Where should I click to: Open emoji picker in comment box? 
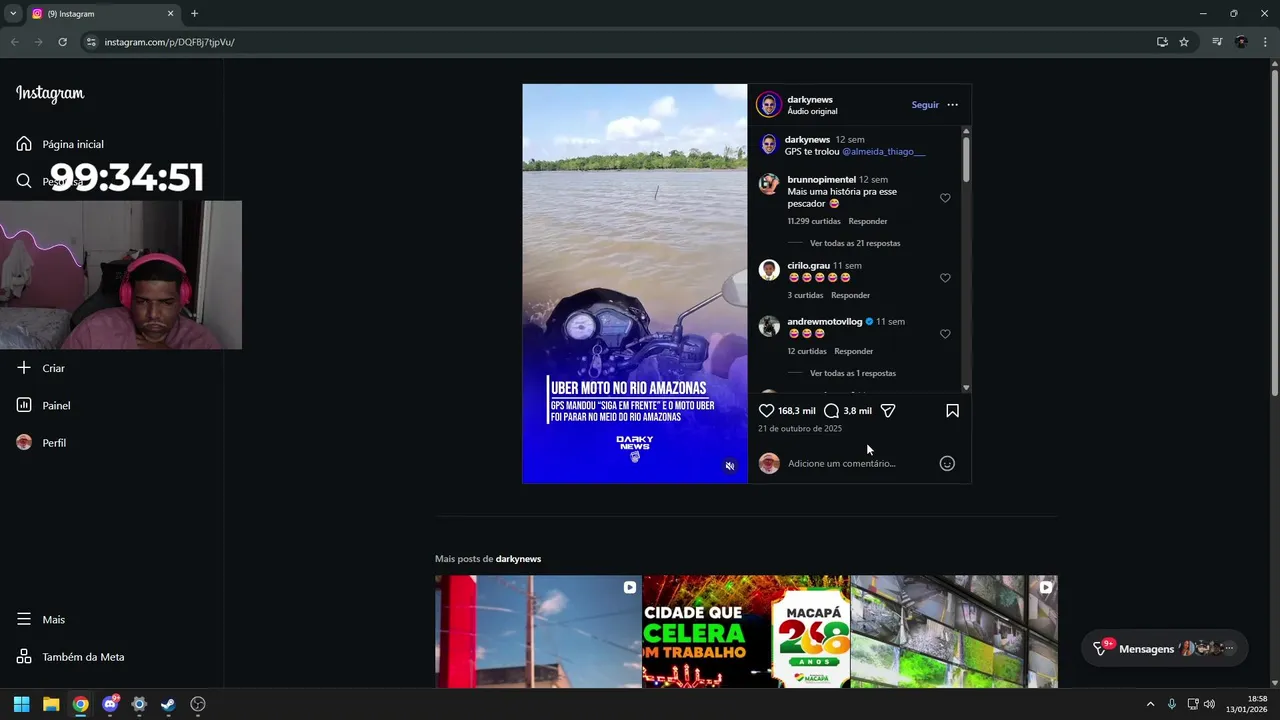947,463
